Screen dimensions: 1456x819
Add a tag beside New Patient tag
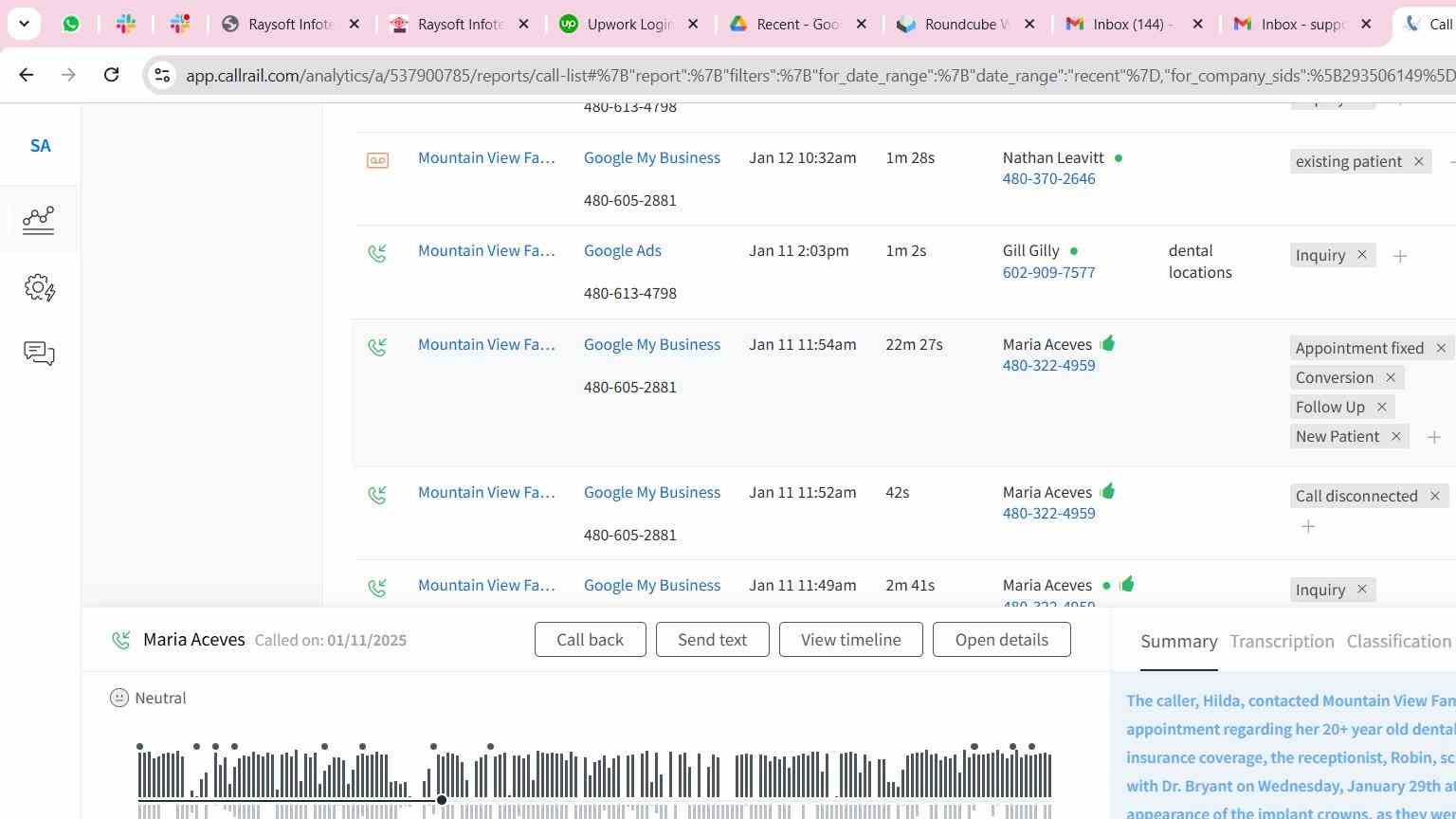click(x=1434, y=437)
